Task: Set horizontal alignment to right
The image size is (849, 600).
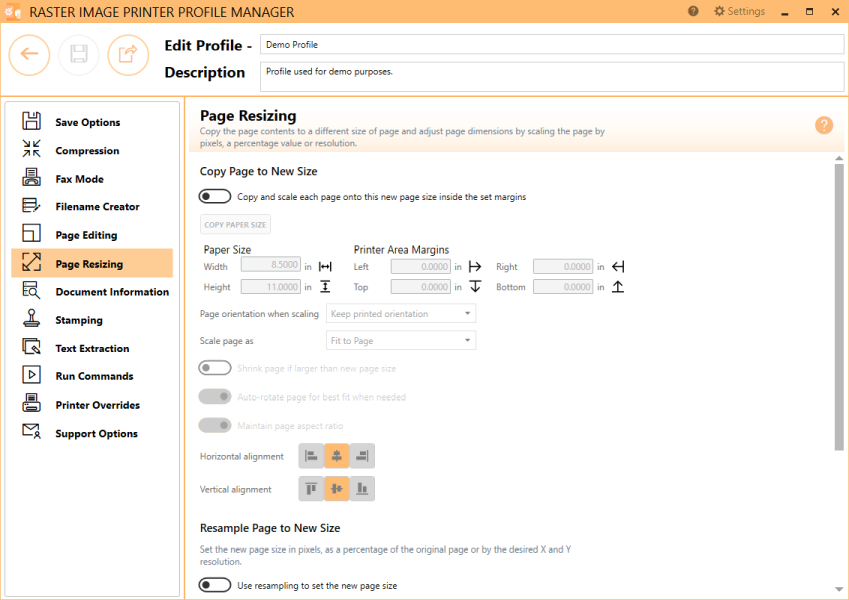Action: (362, 456)
